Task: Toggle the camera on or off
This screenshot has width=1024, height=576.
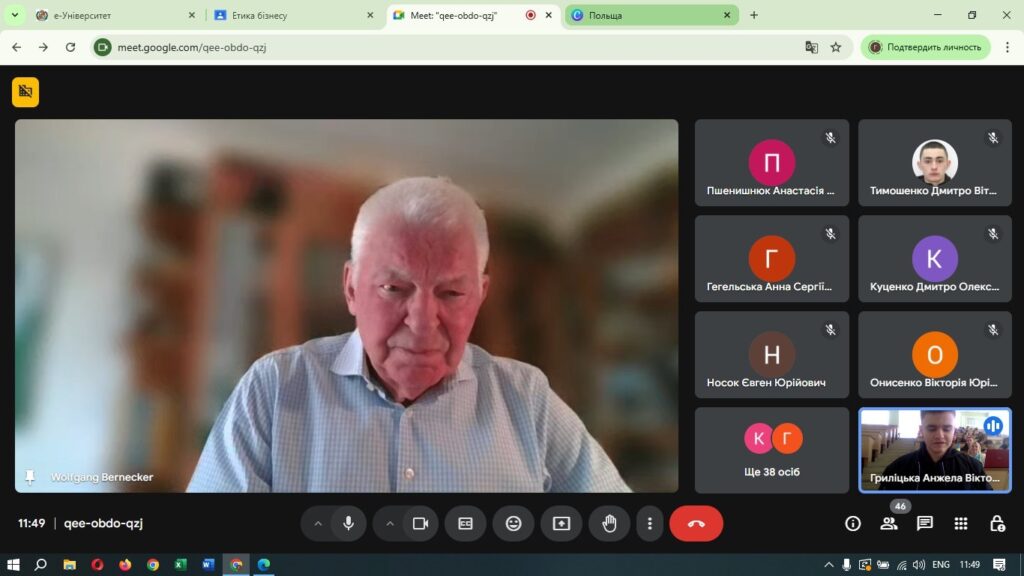Action: [421, 523]
